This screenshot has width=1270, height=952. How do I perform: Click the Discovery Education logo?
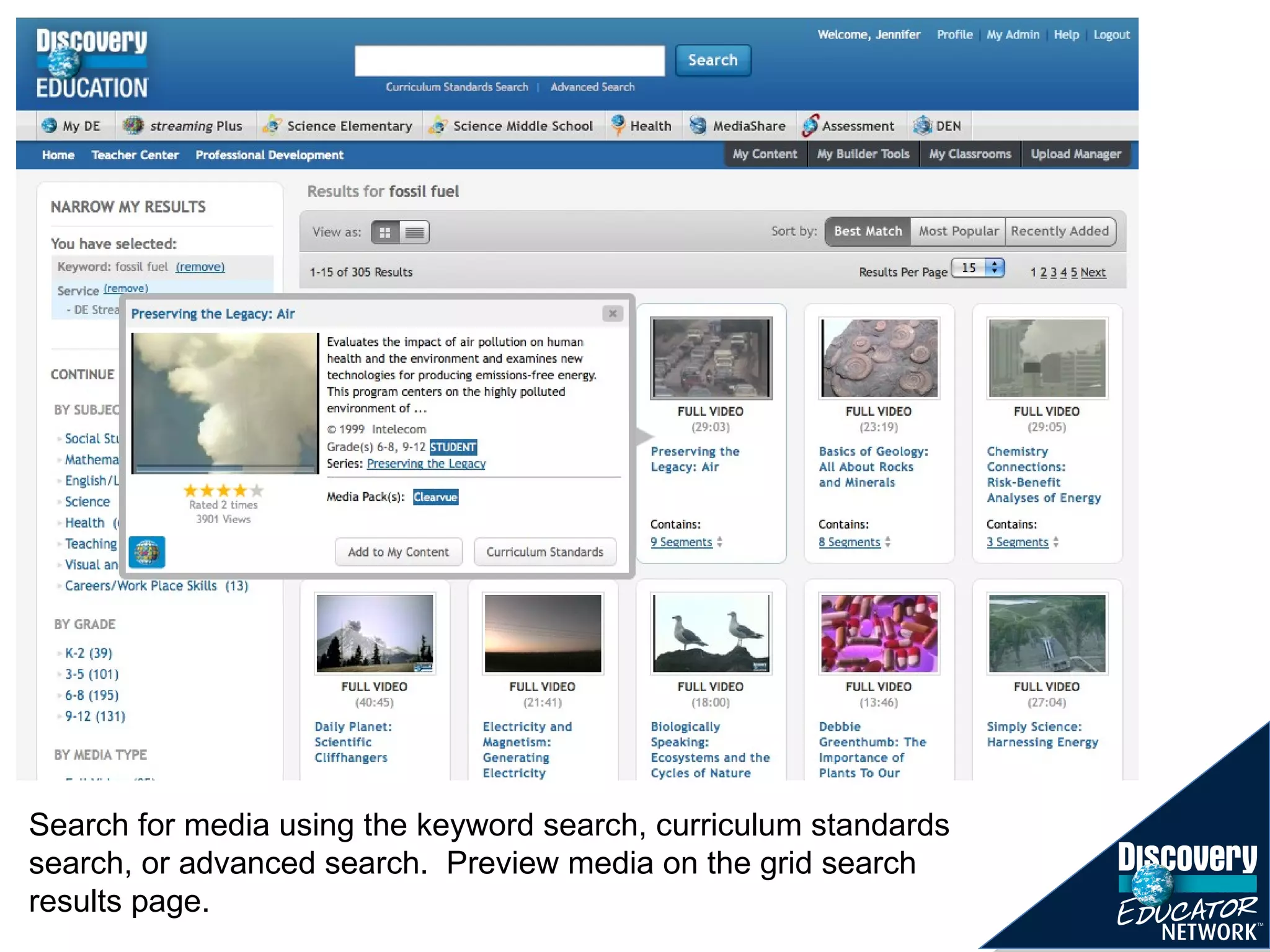click(92, 64)
